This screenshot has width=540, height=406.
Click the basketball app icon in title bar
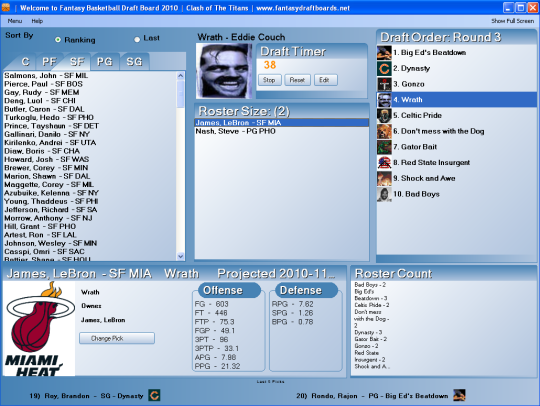click(x=6, y=7)
